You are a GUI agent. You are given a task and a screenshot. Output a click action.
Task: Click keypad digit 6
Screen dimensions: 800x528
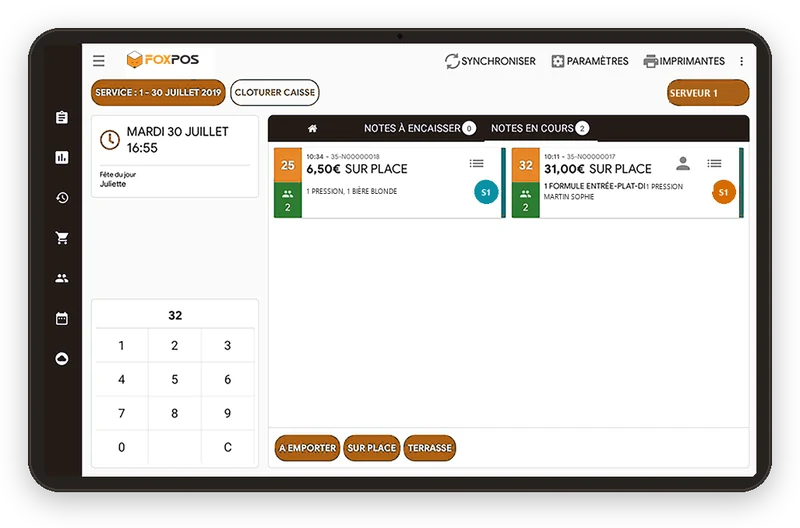pos(228,379)
